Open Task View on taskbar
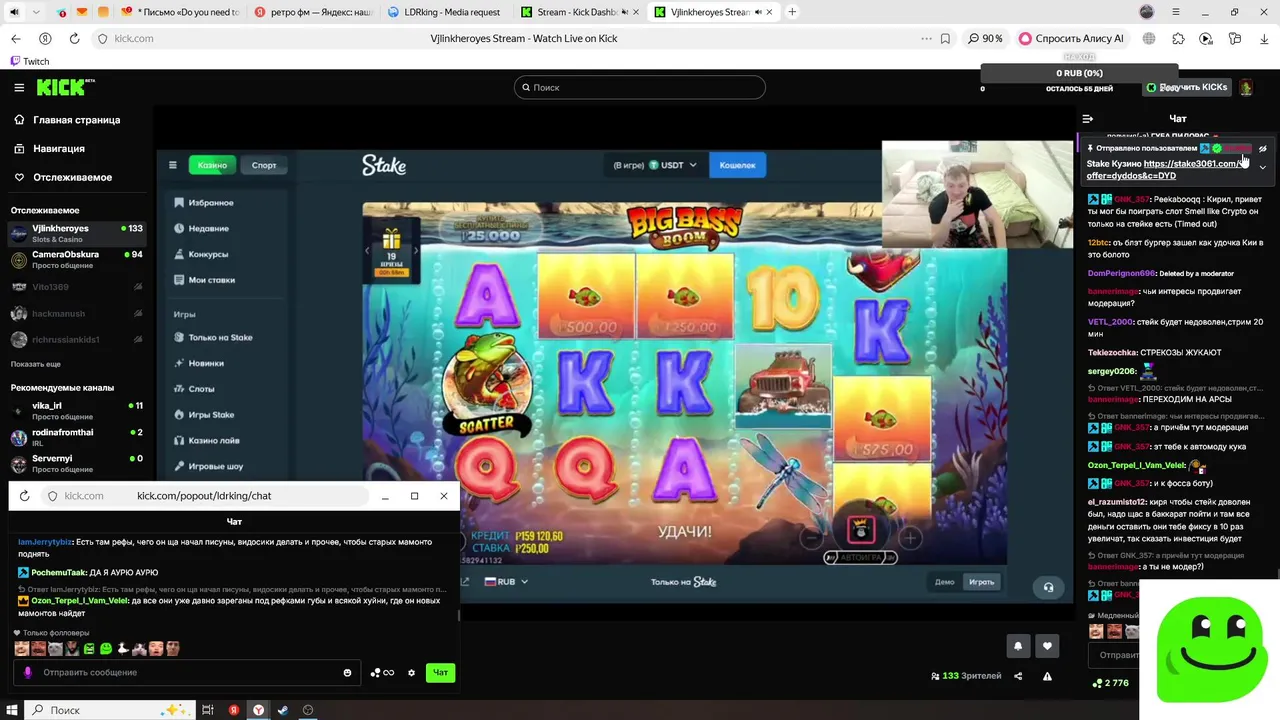Image resolution: width=1280 pixels, height=720 pixels. (x=208, y=710)
